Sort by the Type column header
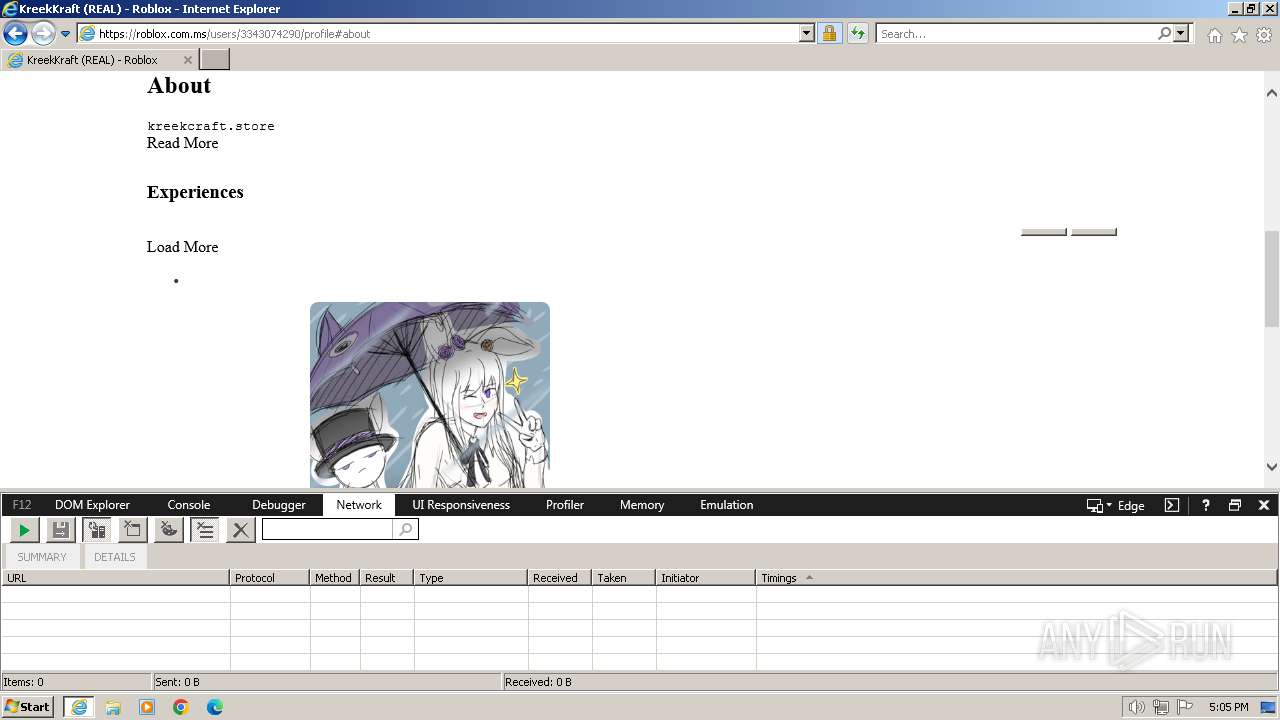Image resolution: width=1280 pixels, height=720 pixels. point(470,578)
